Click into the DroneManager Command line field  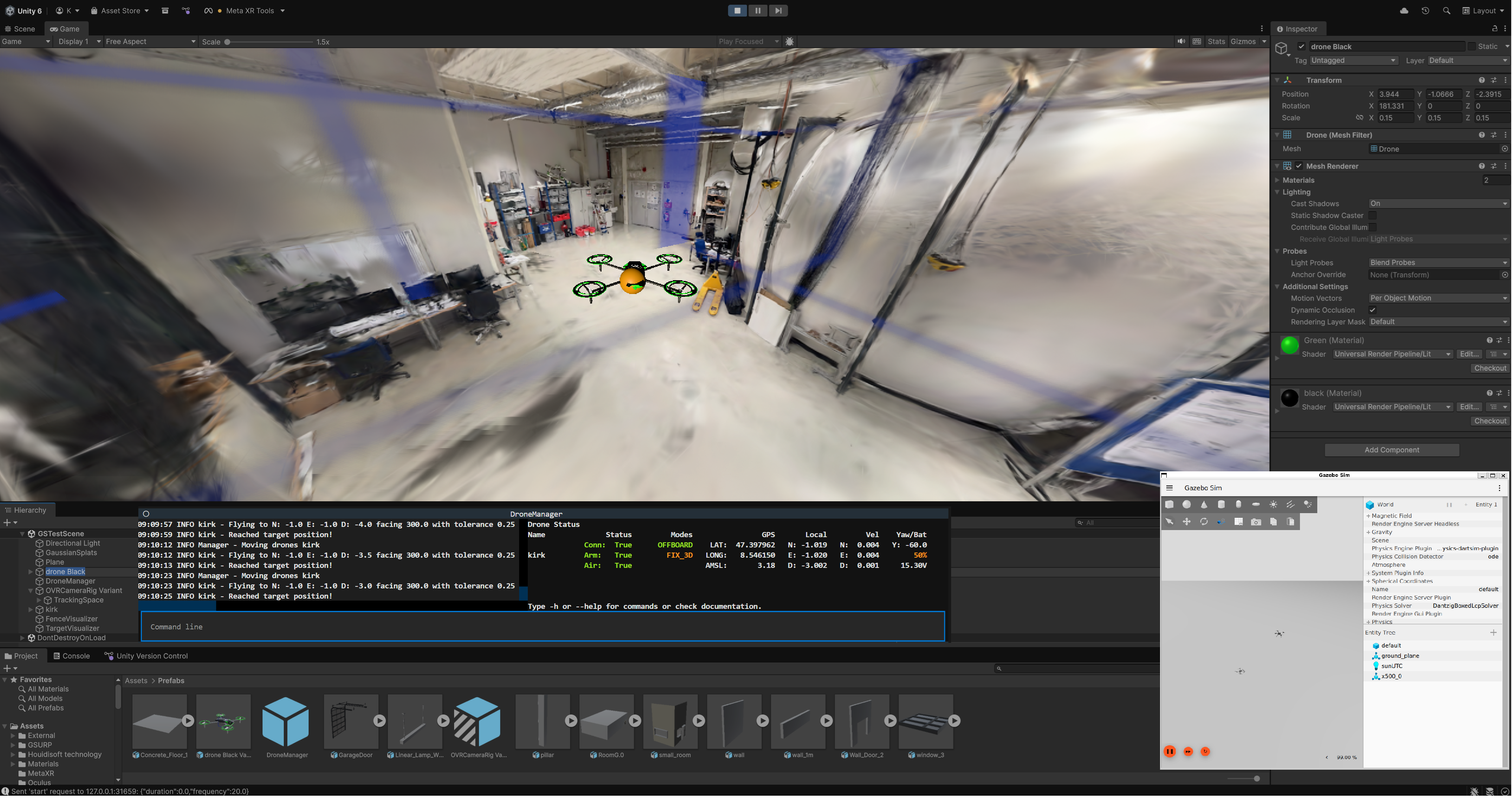coord(542,627)
